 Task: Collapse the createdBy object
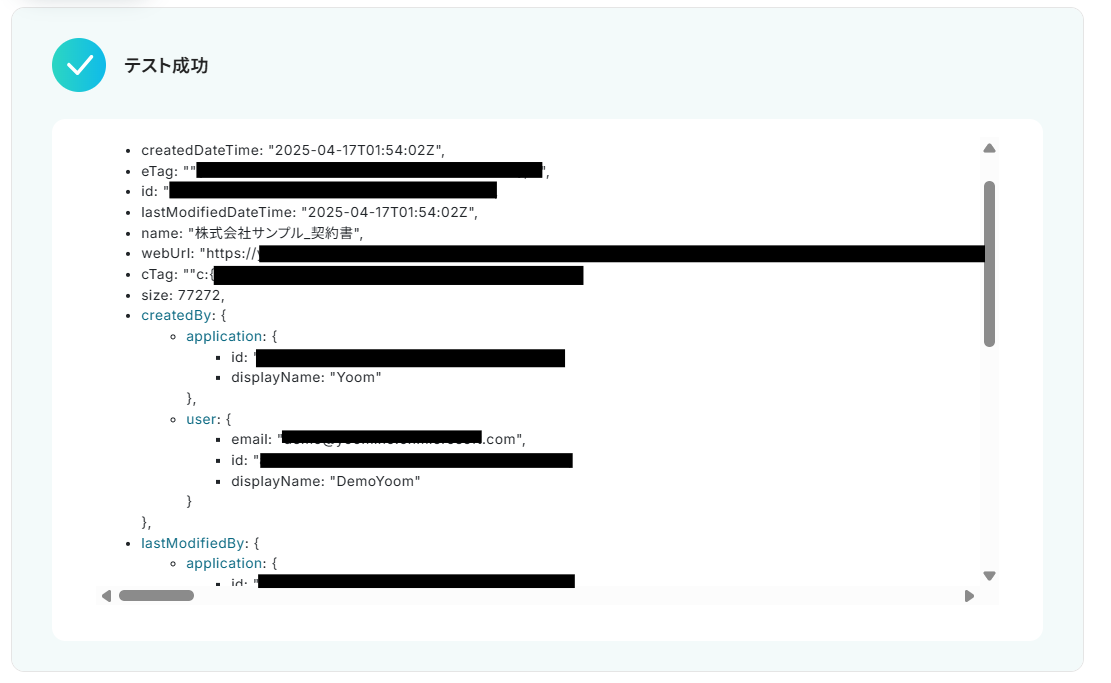(x=176, y=315)
